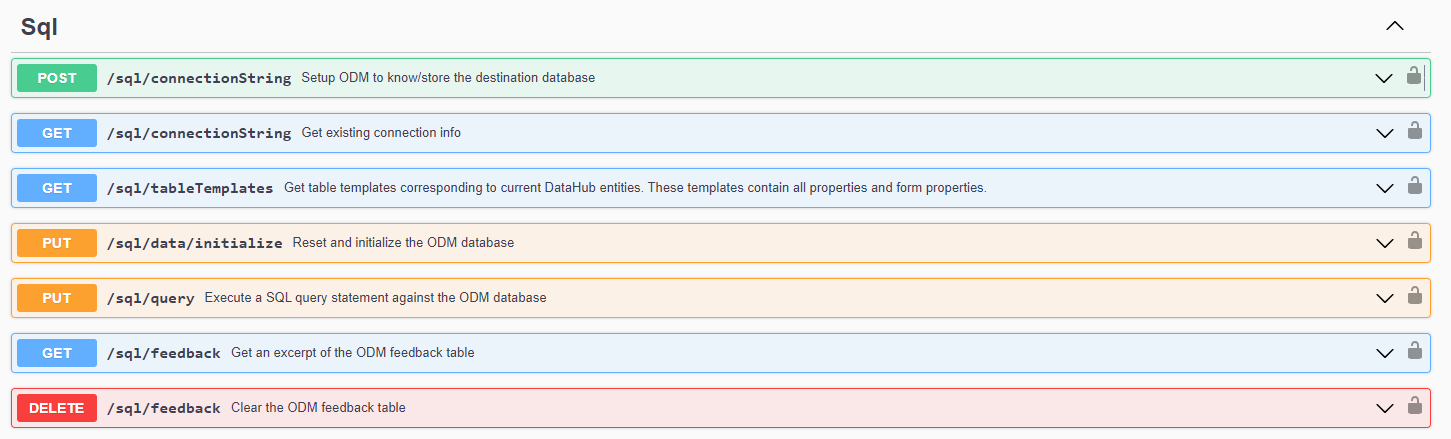Click lock icon on GET /sql/connectionString row
Image resolution: width=1451 pixels, height=439 pixels.
point(1414,131)
